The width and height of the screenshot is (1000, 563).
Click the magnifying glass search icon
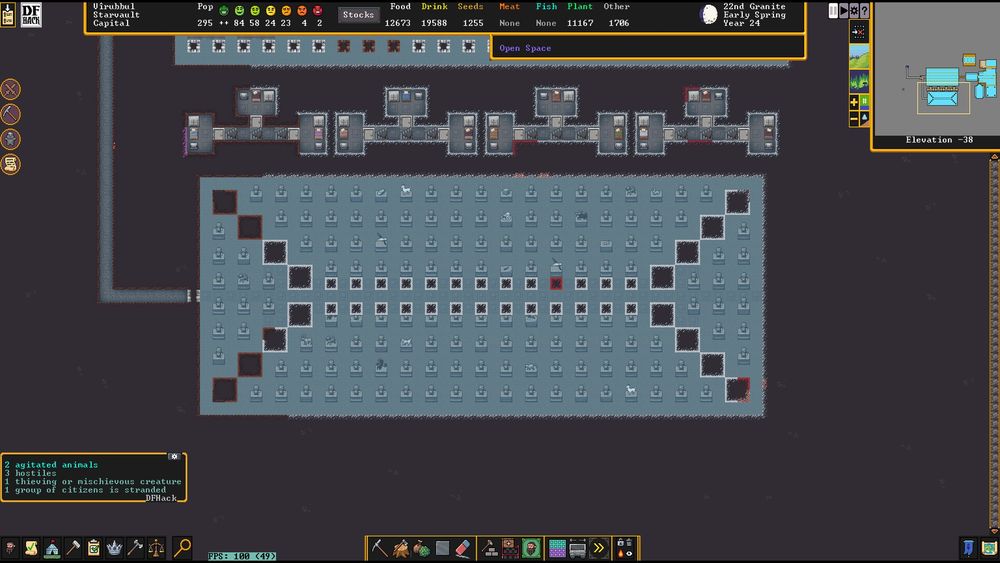(182, 548)
